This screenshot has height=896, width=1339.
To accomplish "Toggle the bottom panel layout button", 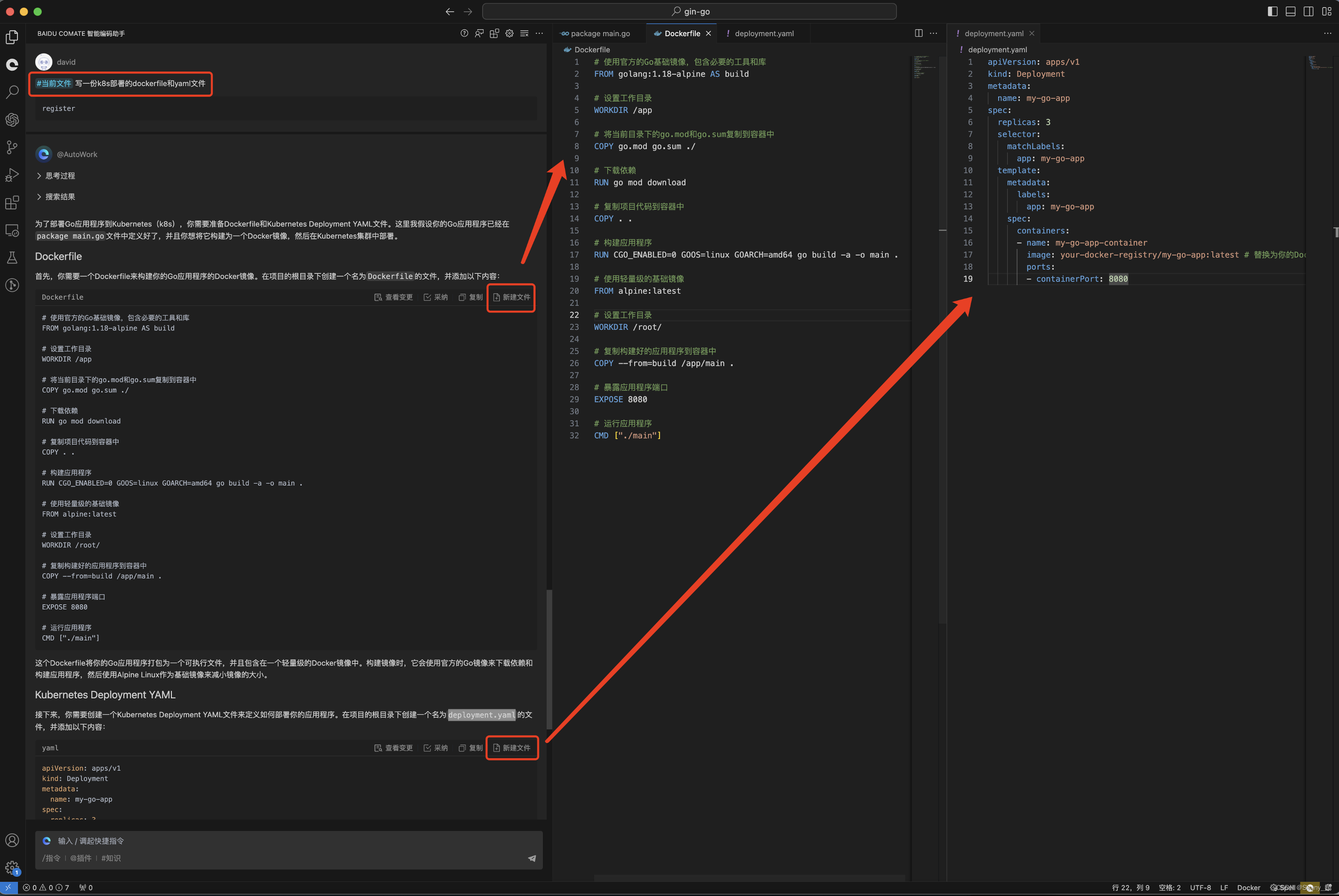I will [1291, 11].
